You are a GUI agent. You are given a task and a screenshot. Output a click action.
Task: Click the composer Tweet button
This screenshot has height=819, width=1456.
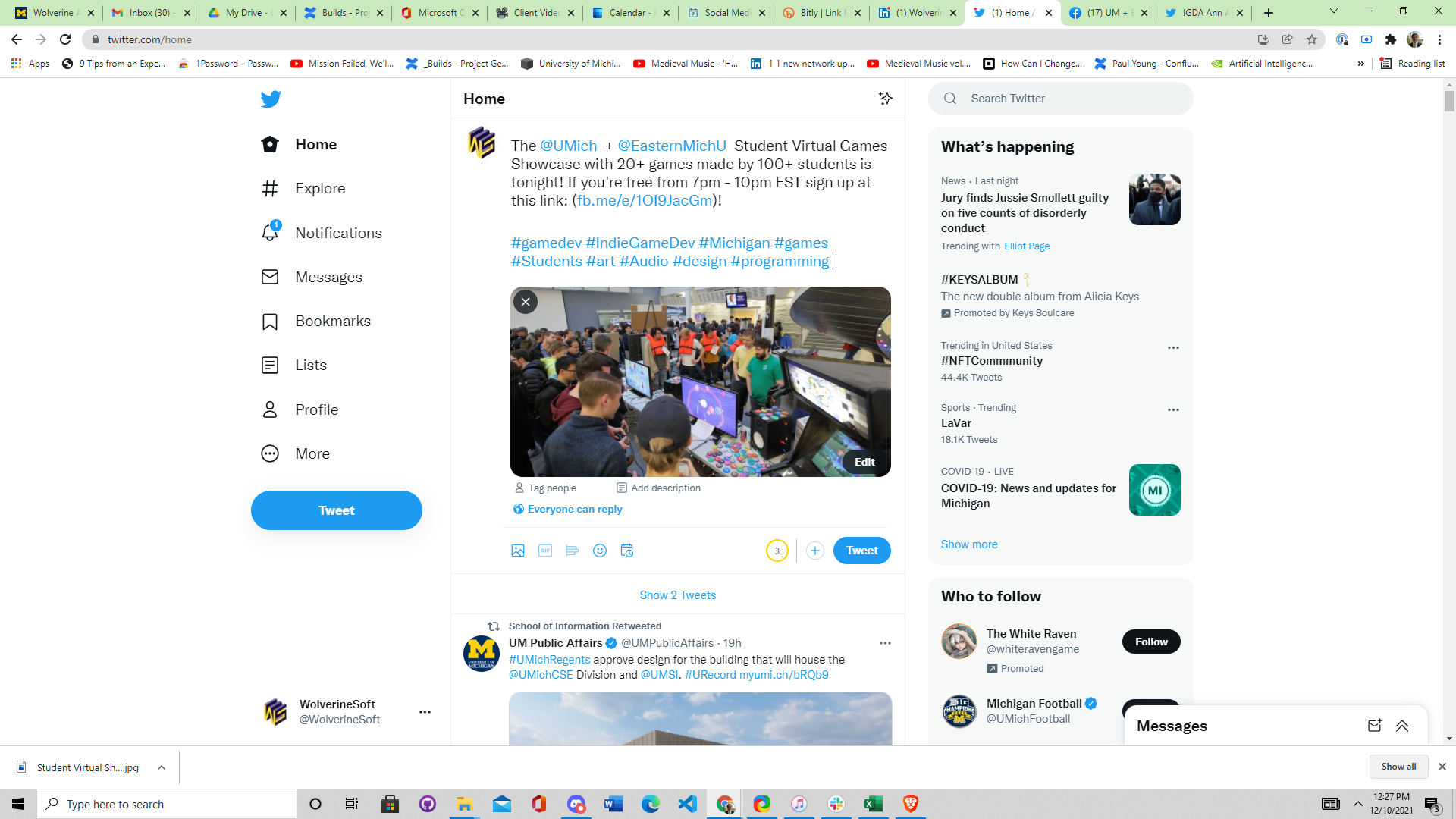[862, 551]
